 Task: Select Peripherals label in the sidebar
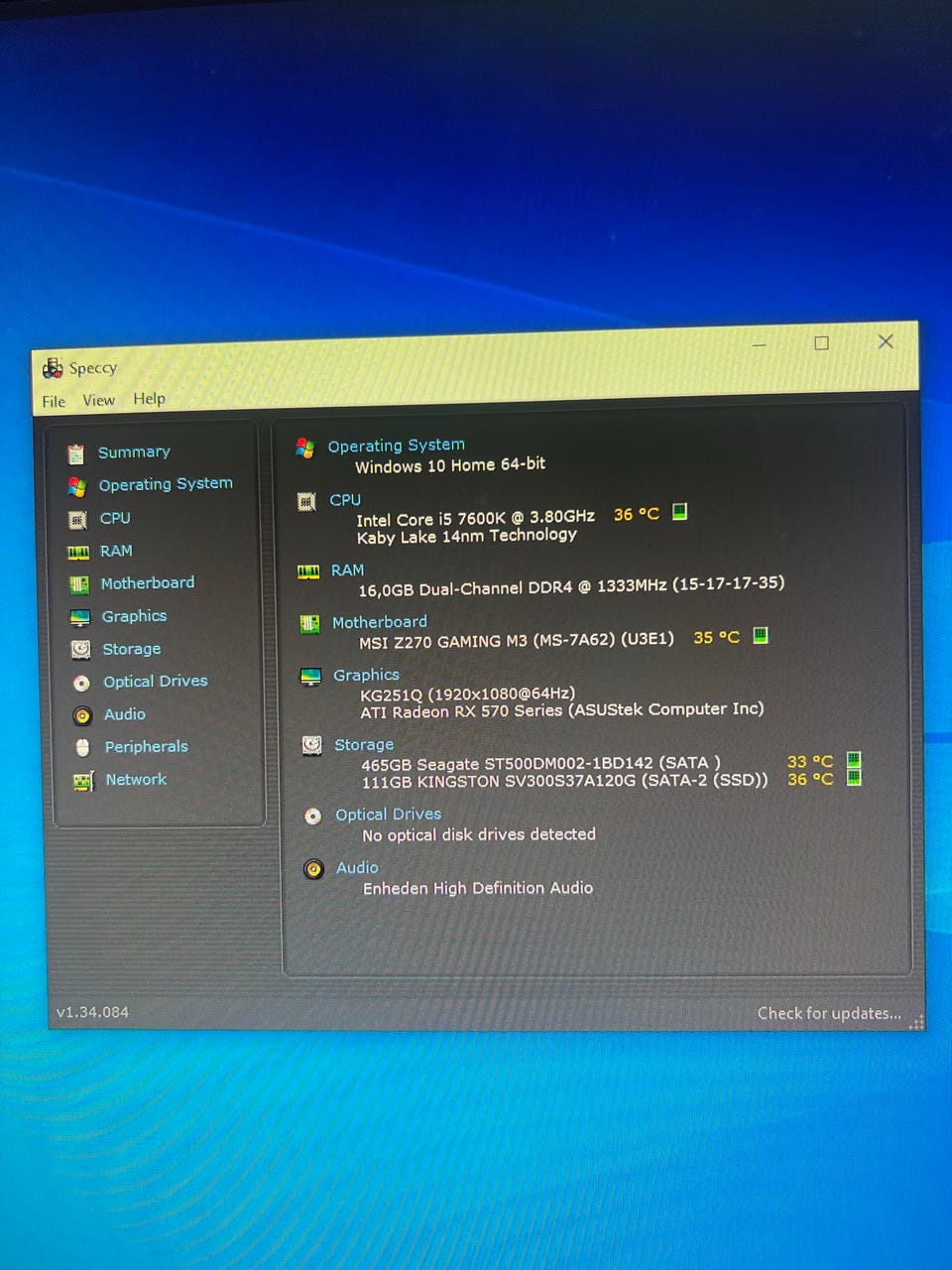click(147, 747)
